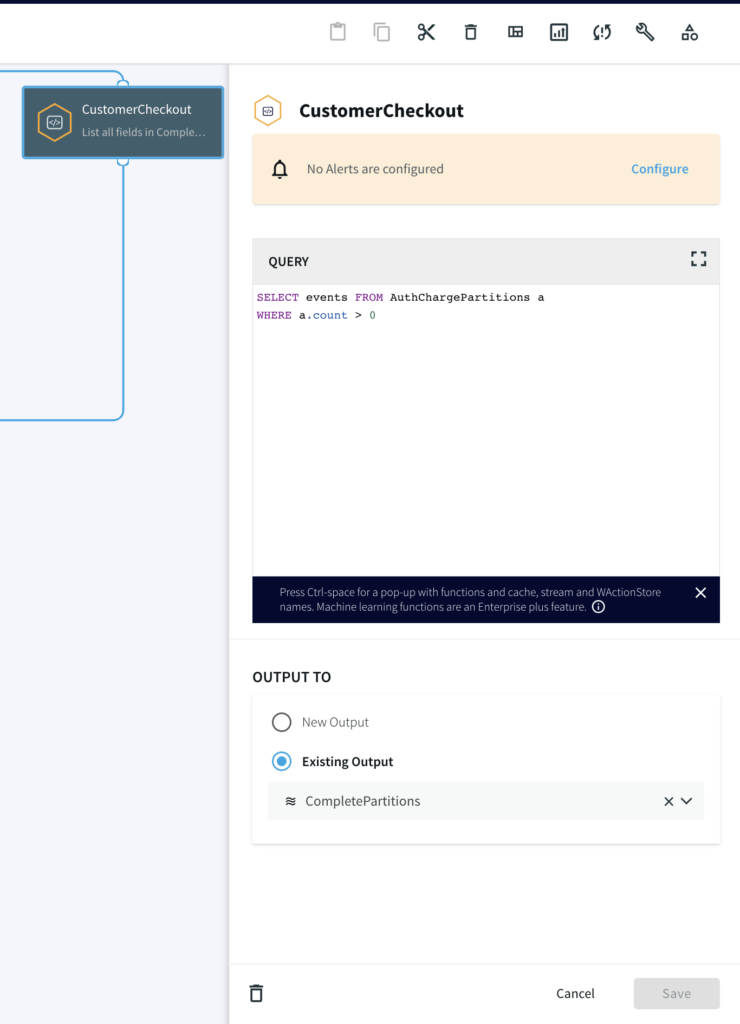
Task: Open the bar chart monitoring icon
Action: [x=559, y=32]
